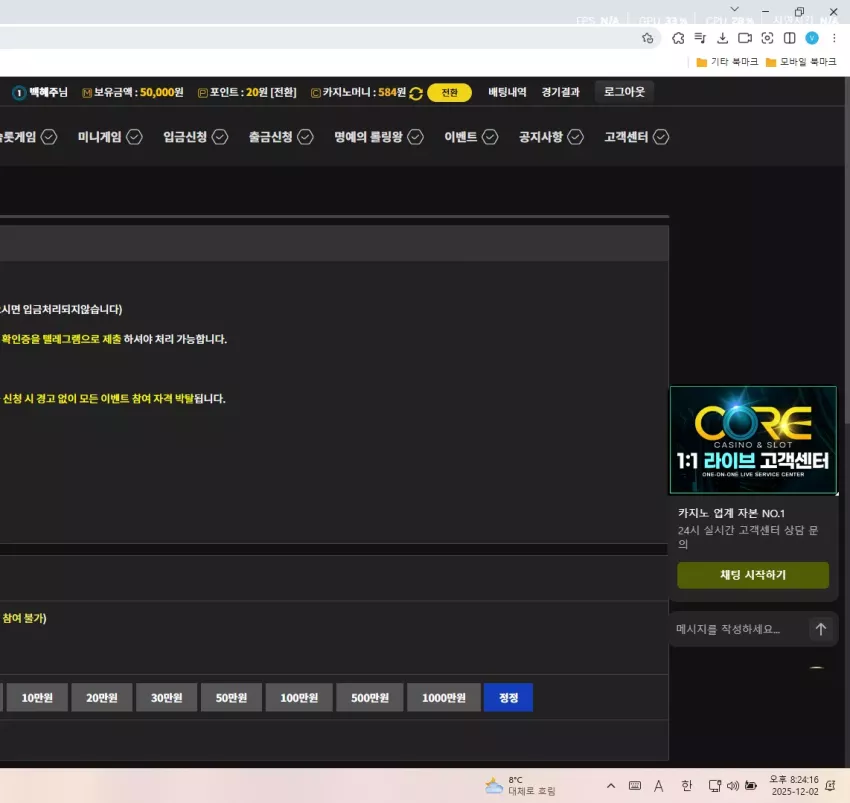Select the 20만원 amount button

pyautogui.click(x=101, y=697)
